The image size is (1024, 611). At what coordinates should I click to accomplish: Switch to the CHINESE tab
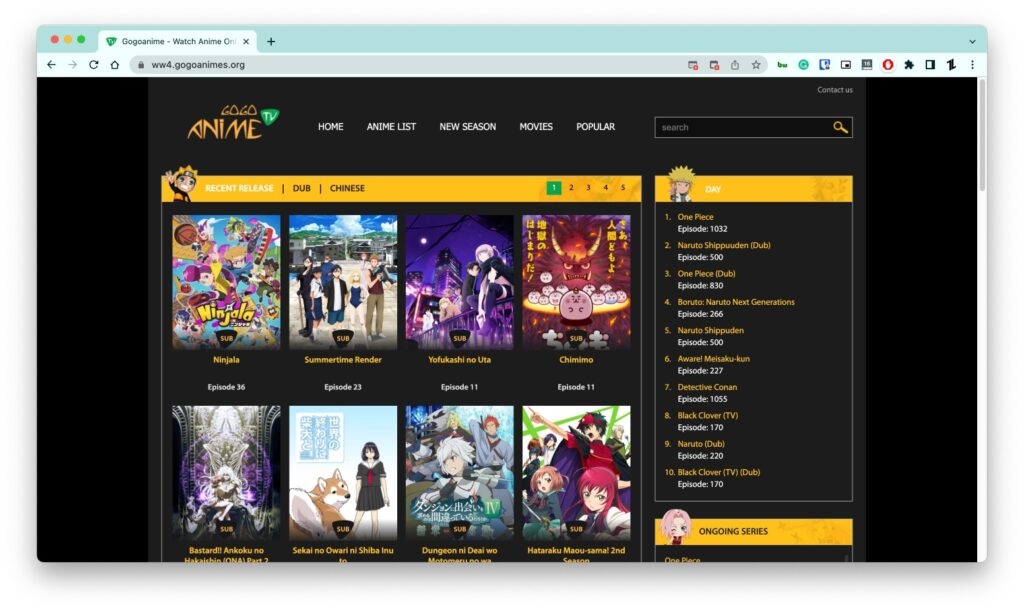(347, 188)
